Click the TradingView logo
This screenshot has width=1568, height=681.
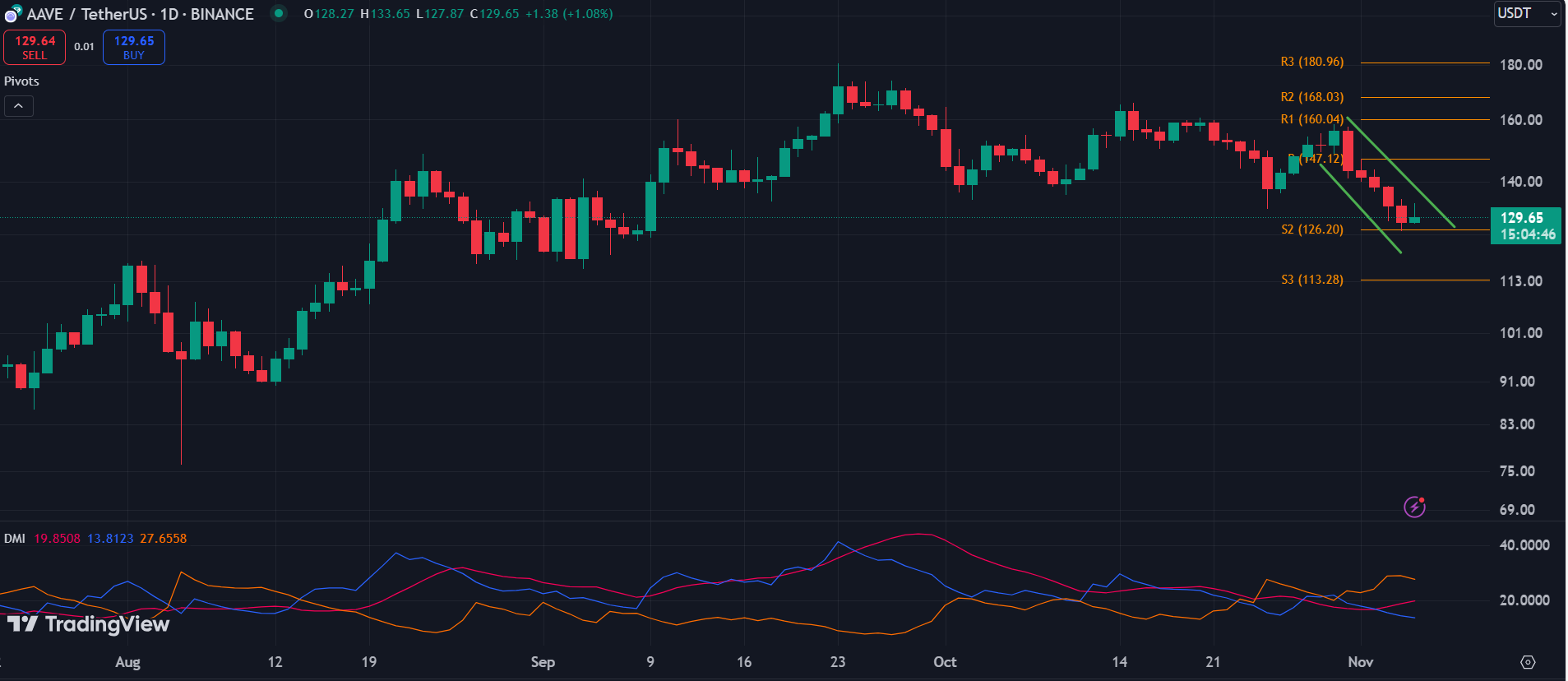tap(88, 624)
